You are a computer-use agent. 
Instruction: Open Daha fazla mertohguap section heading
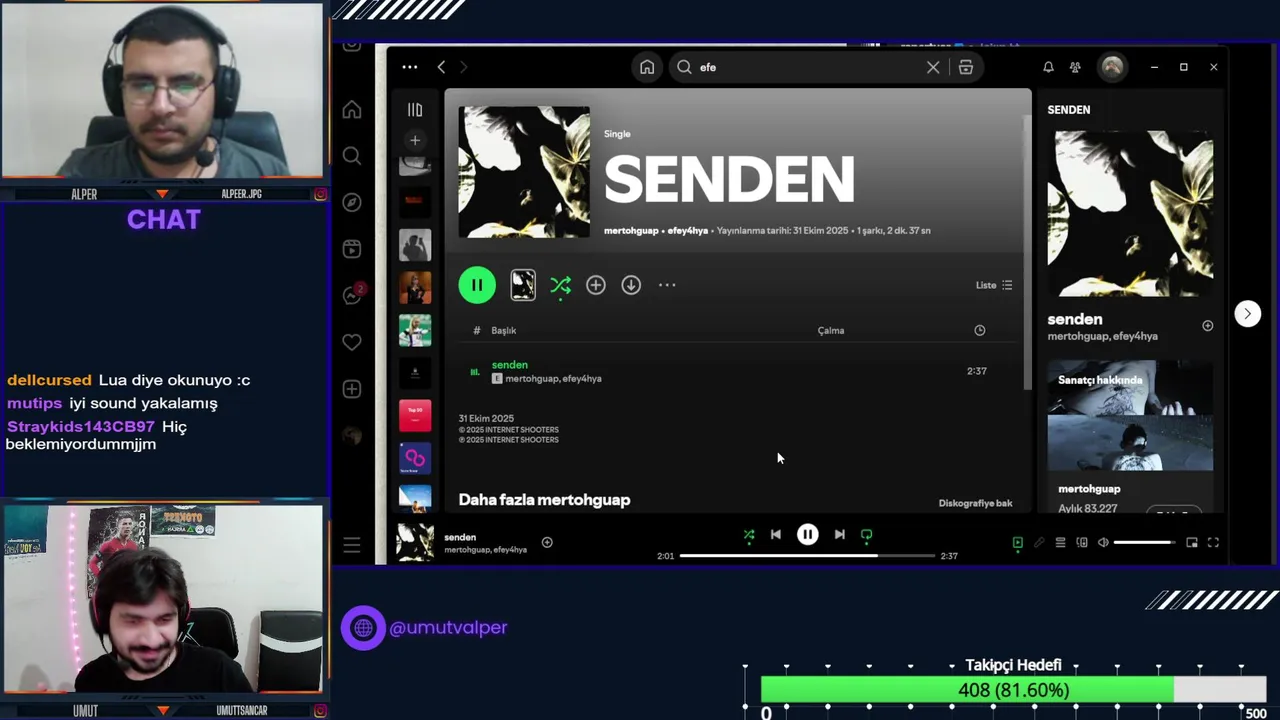[x=544, y=500]
